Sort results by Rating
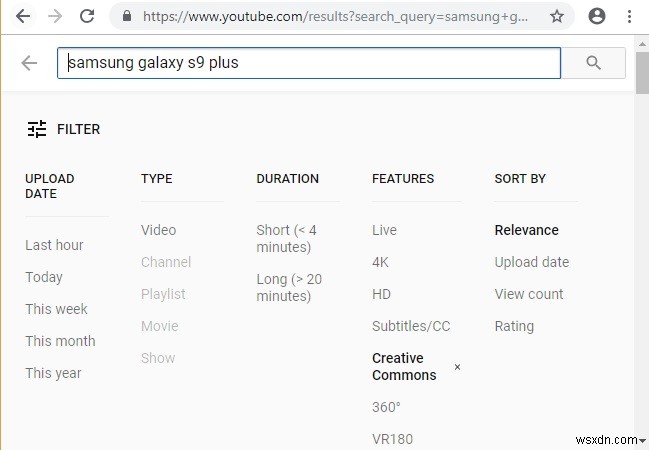The width and height of the screenshot is (649, 450). [x=514, y=326]
